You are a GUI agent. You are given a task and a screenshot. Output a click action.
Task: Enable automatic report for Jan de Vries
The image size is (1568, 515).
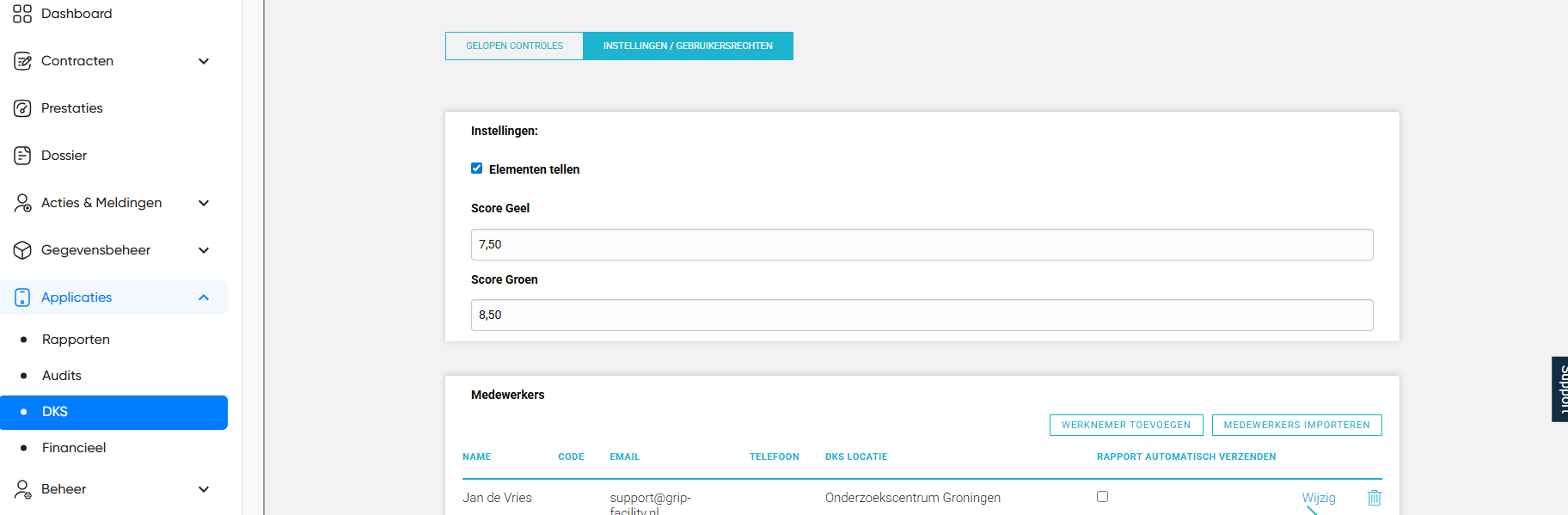point(1102,497)
